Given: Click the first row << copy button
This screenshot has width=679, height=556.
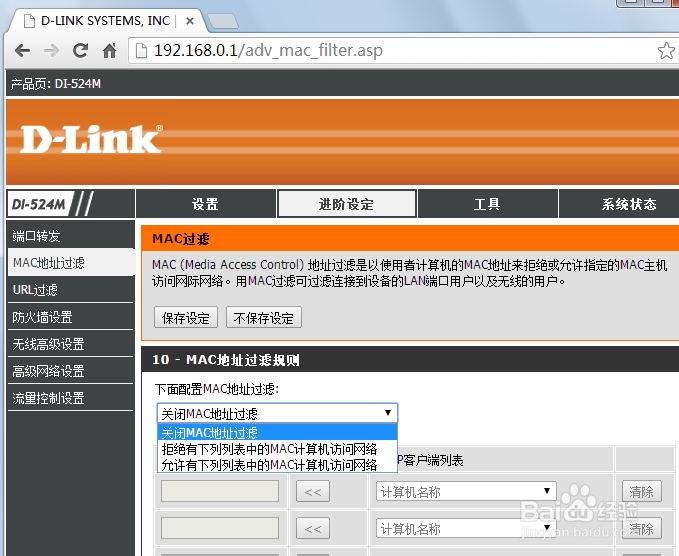Looking at the screenshot, I should pos(313,491).
